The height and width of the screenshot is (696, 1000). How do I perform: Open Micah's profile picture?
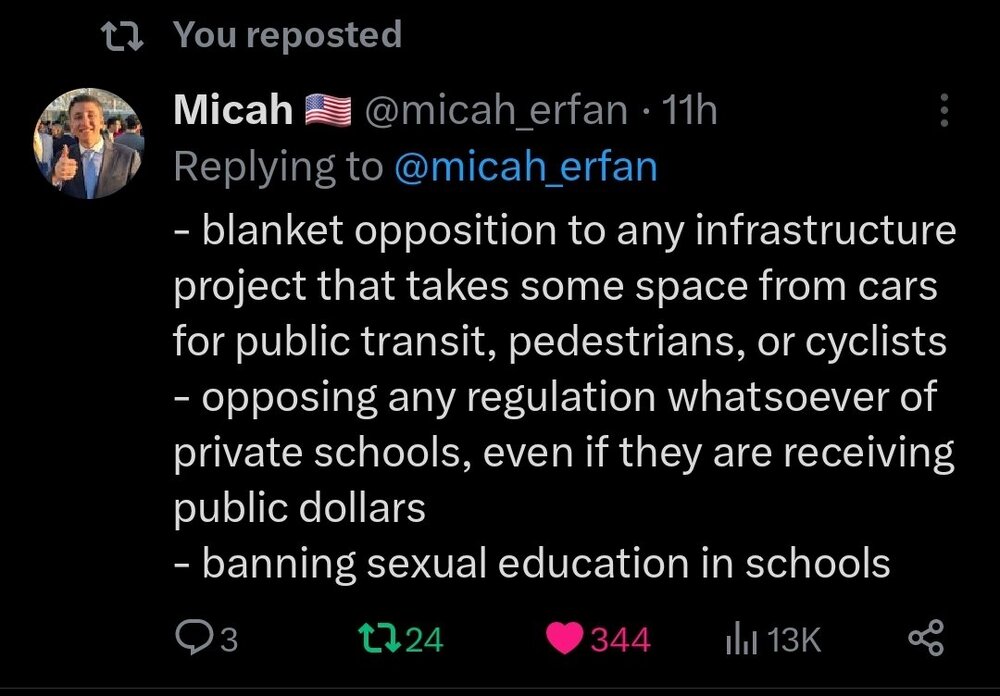coord(88,143)
